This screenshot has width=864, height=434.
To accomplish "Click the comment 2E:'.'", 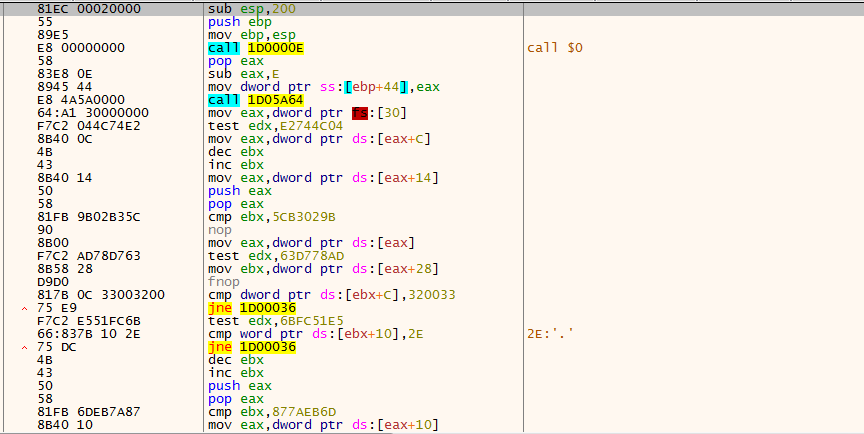I will coord(550,334).
